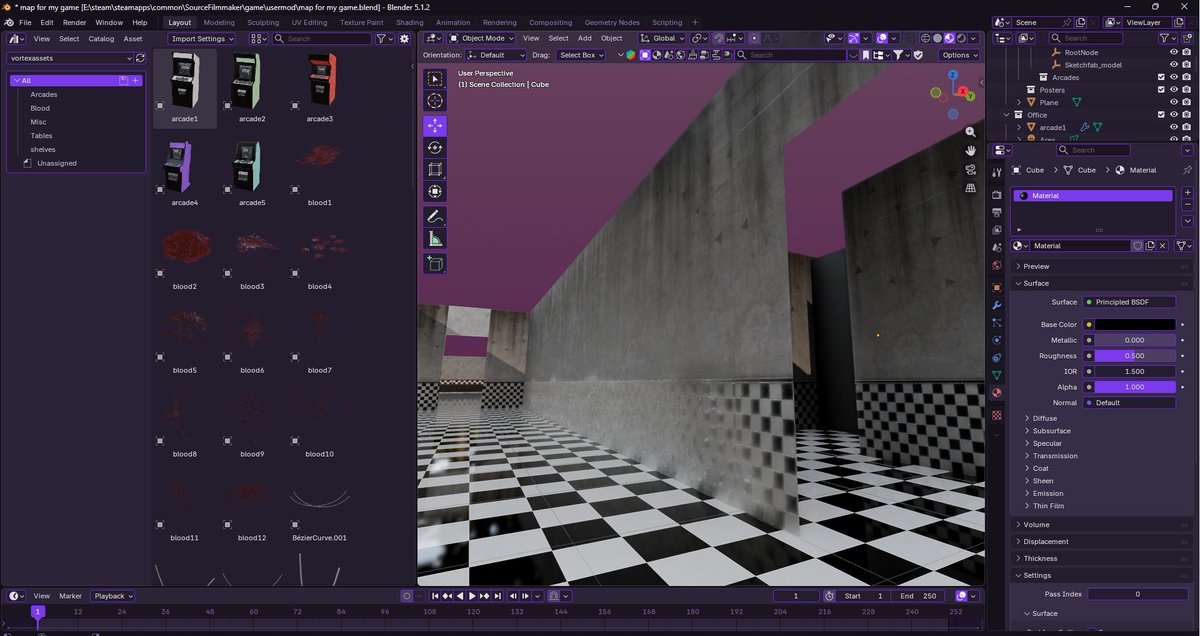Toggle camera view icon in viewport
This screenshot has width=1200, height=636.
tap(970, 169)
